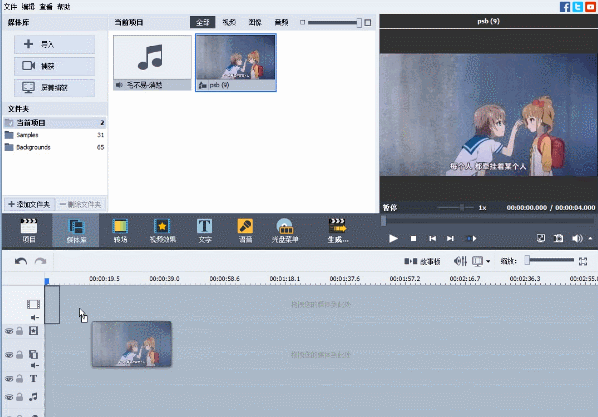This screenshot has height=417, width=598.
Task: Open the 查看 View menu
Action: click(x=46, y=6)
